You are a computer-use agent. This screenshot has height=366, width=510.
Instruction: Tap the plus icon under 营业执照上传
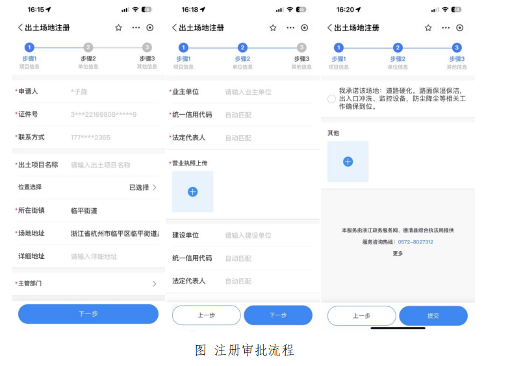(193, 192)
